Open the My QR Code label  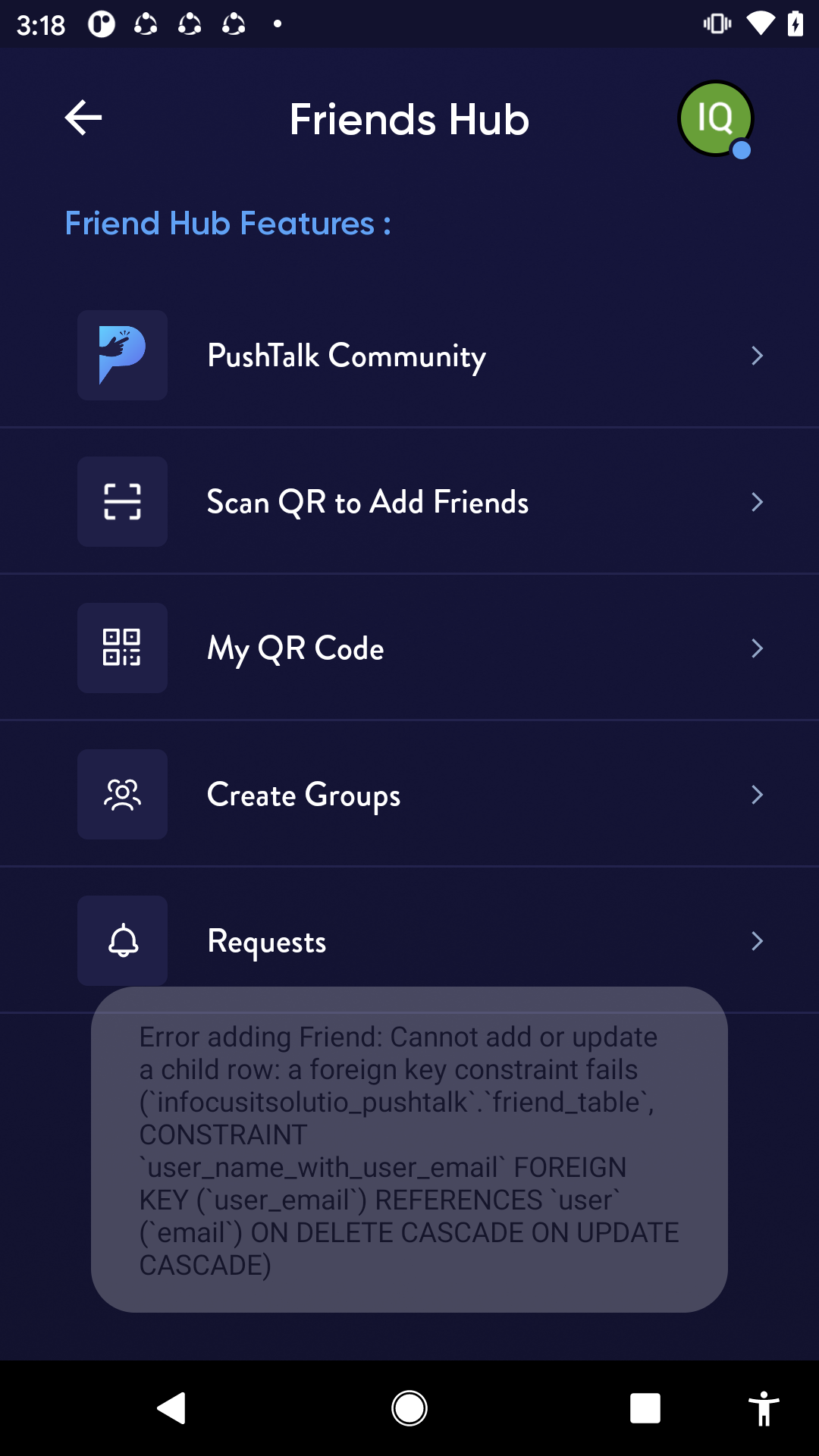296,648
